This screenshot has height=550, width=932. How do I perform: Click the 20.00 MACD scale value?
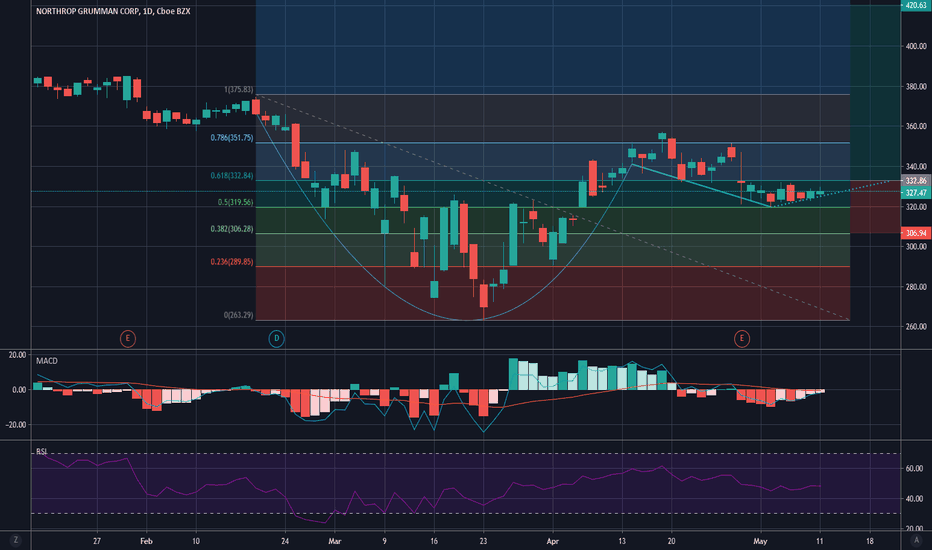[x=18, y=355]
